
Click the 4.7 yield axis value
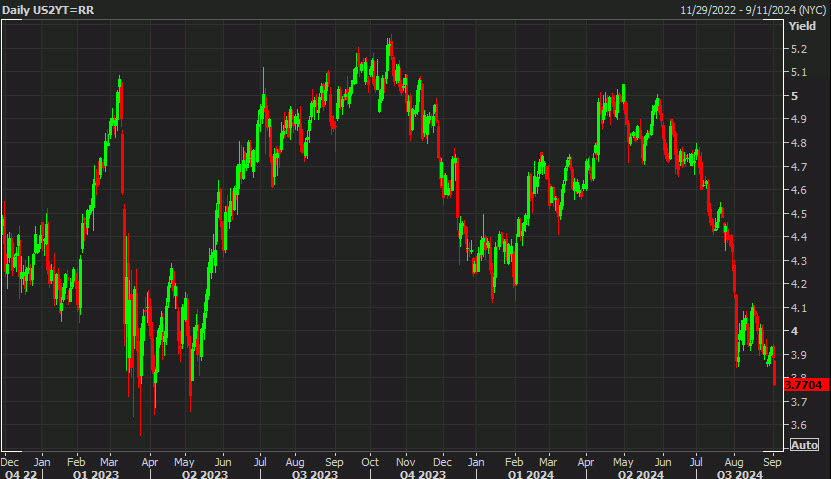click(798, 167)
